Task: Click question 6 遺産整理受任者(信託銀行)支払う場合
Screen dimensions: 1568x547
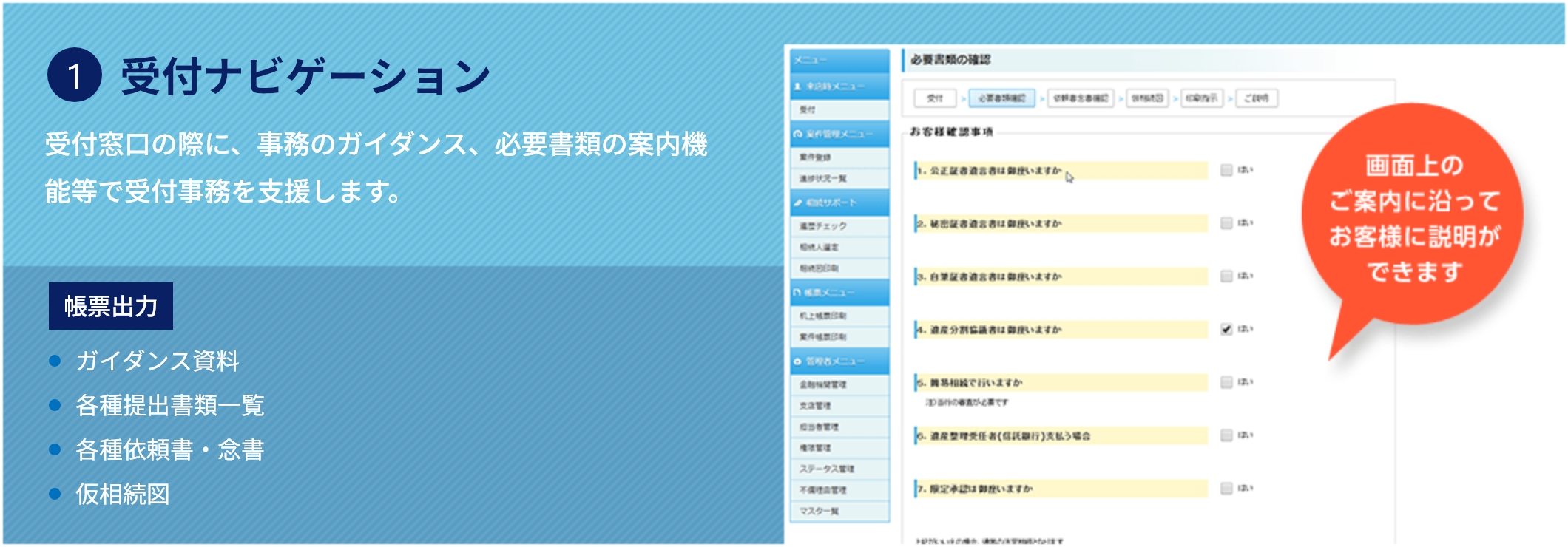Action: pyautogui.click(x=1004, y=436)
